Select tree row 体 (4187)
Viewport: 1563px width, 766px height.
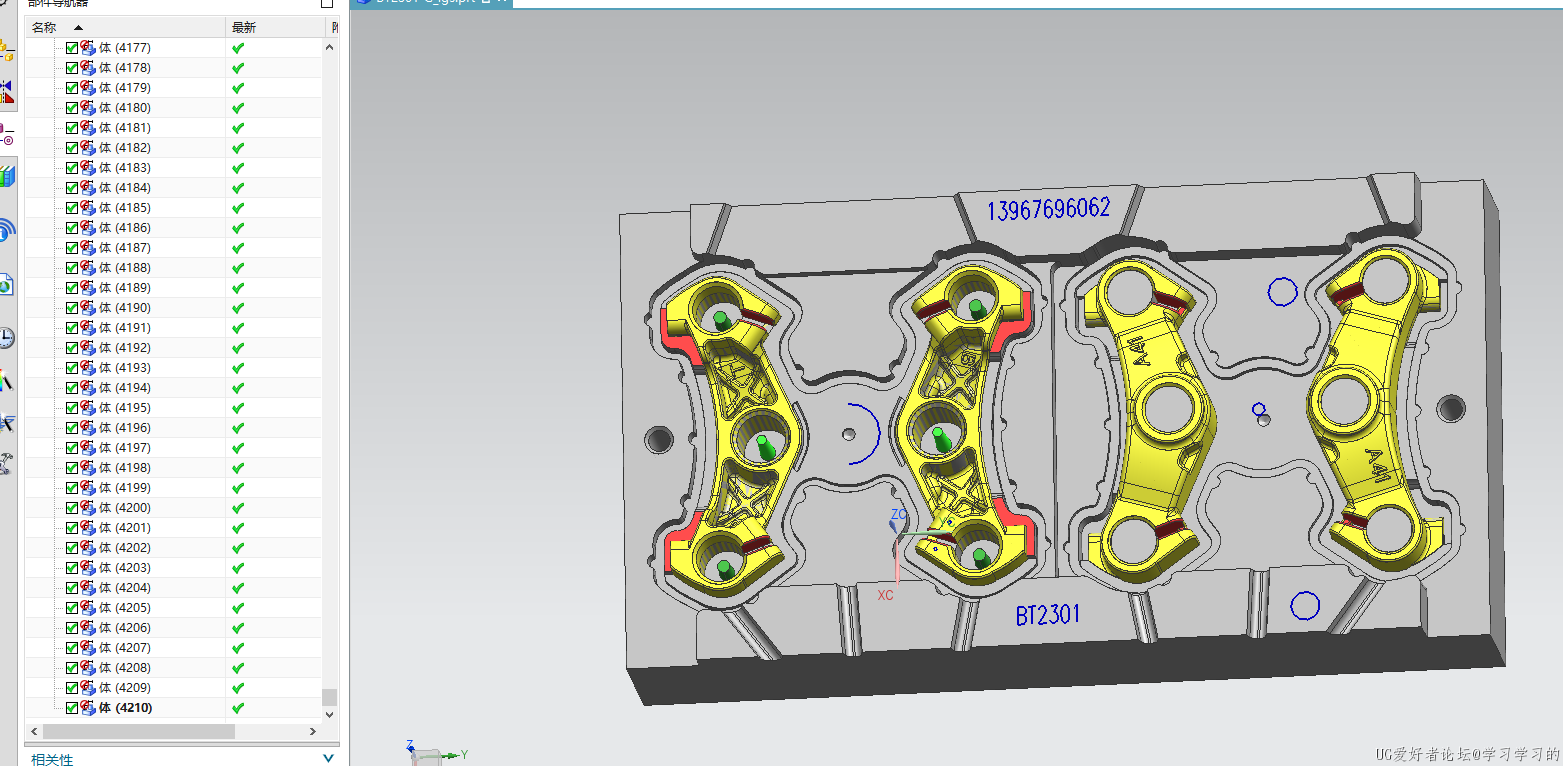174,248
